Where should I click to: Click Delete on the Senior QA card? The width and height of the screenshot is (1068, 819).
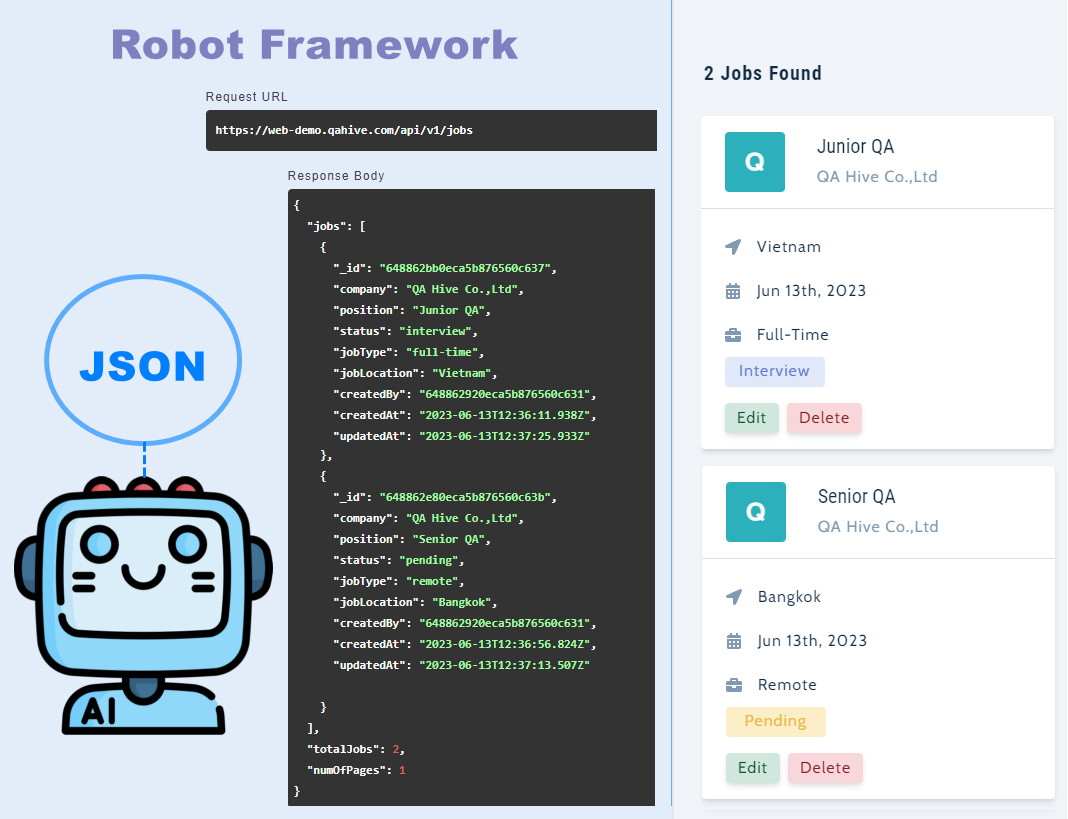coord(825,768)
